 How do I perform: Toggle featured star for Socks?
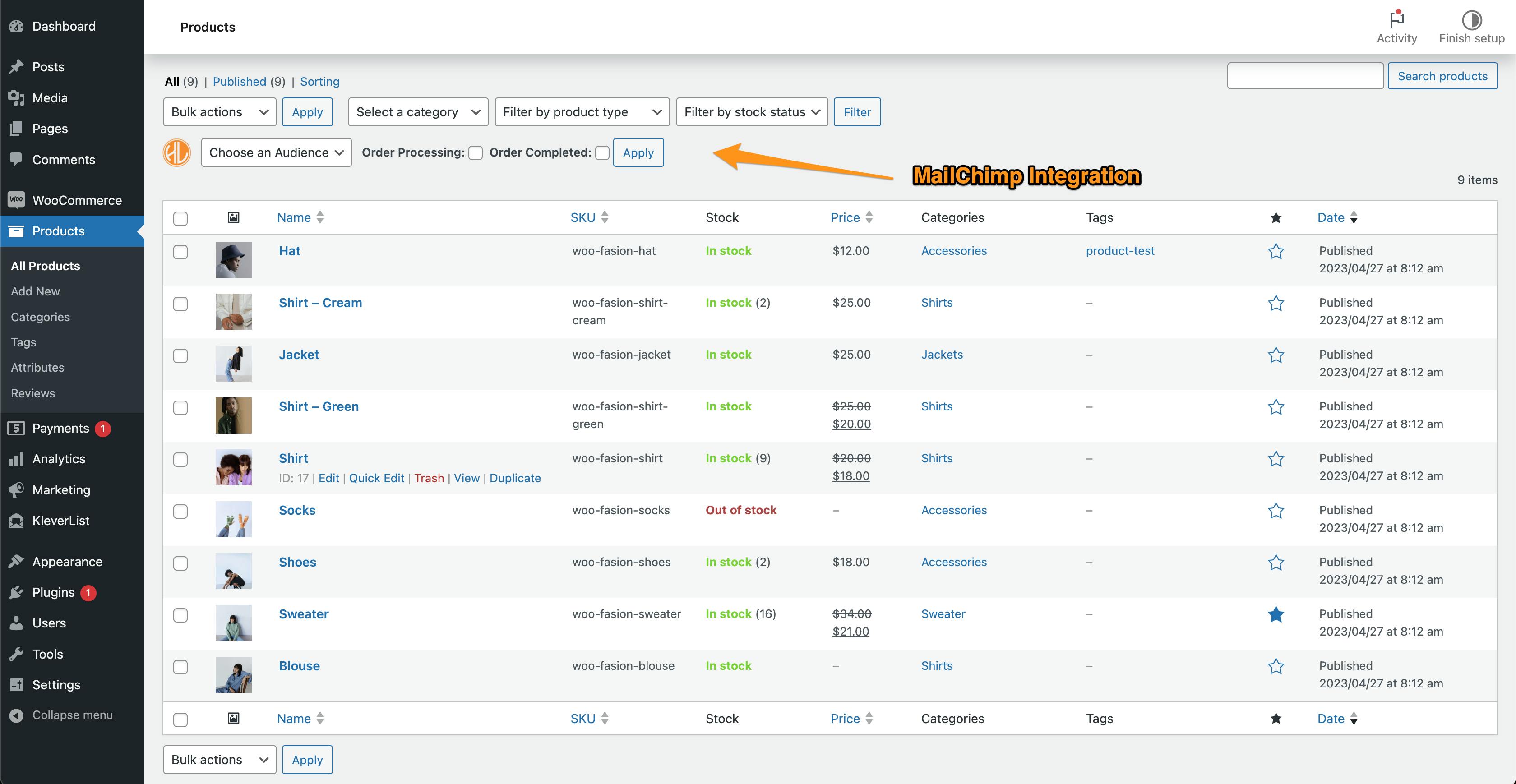tap(1276, 510)
